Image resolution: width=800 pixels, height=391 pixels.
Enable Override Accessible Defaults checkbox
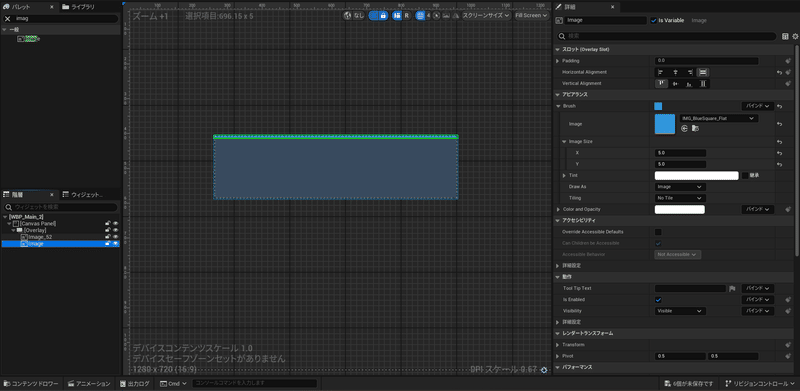pyautogui.click(x=658, y=232)
